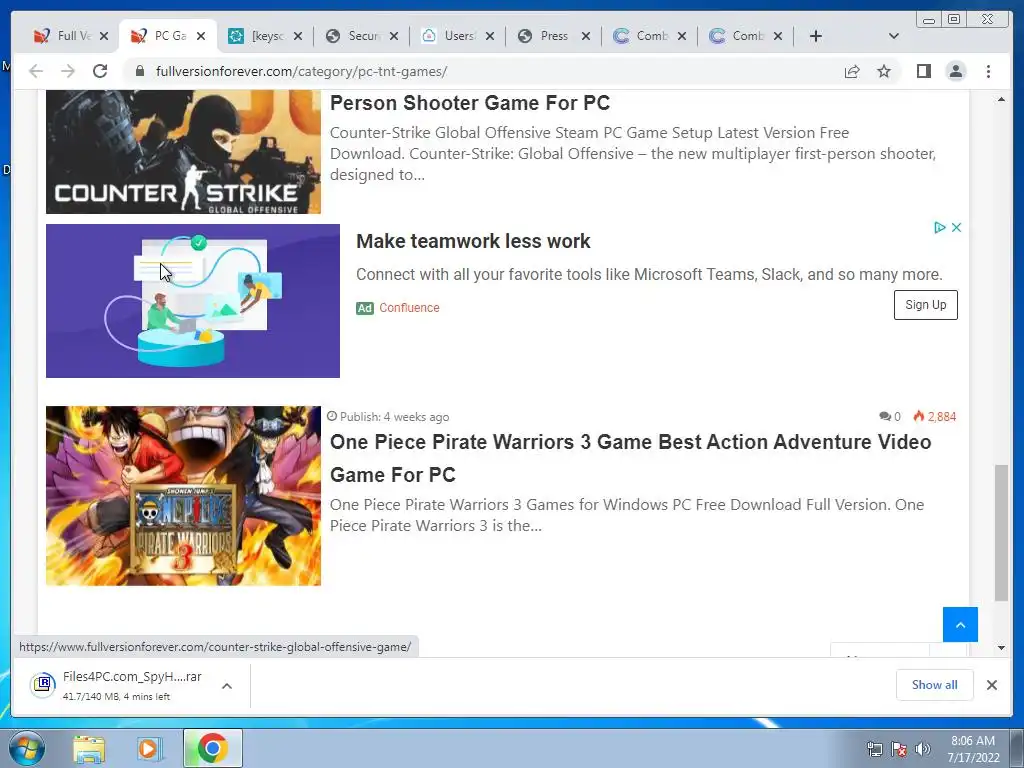
Task: Click the page scrollbar thumb
Action: [1001, 532]
